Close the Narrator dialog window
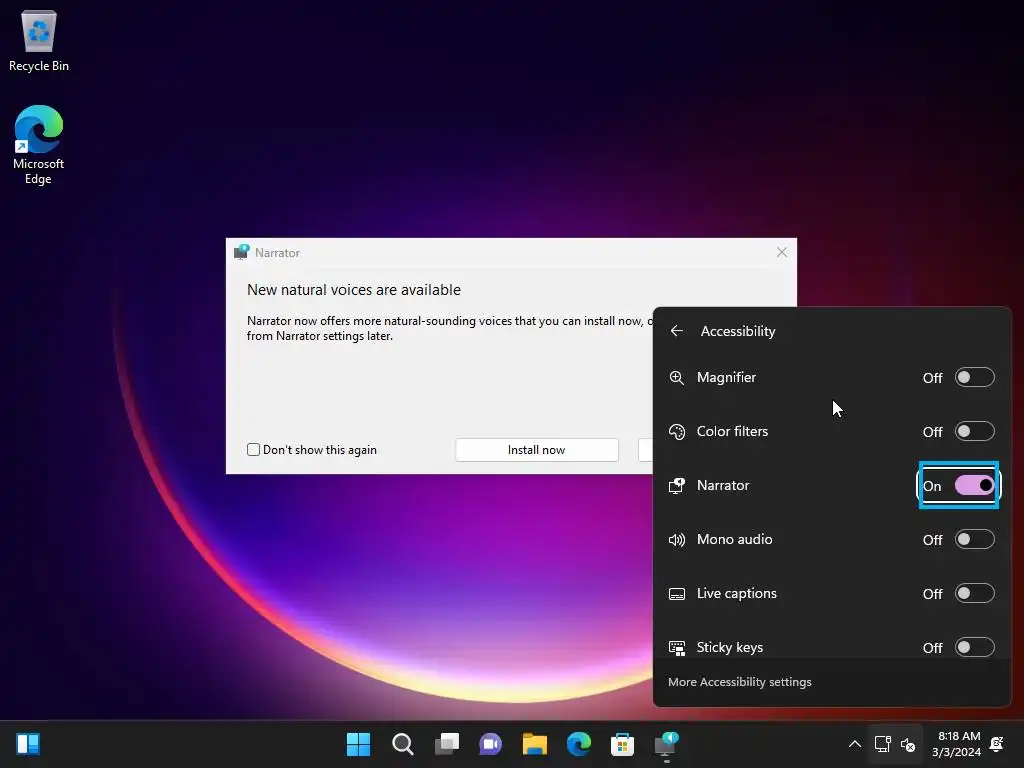 pyautogui.click(x=782, y=252)
